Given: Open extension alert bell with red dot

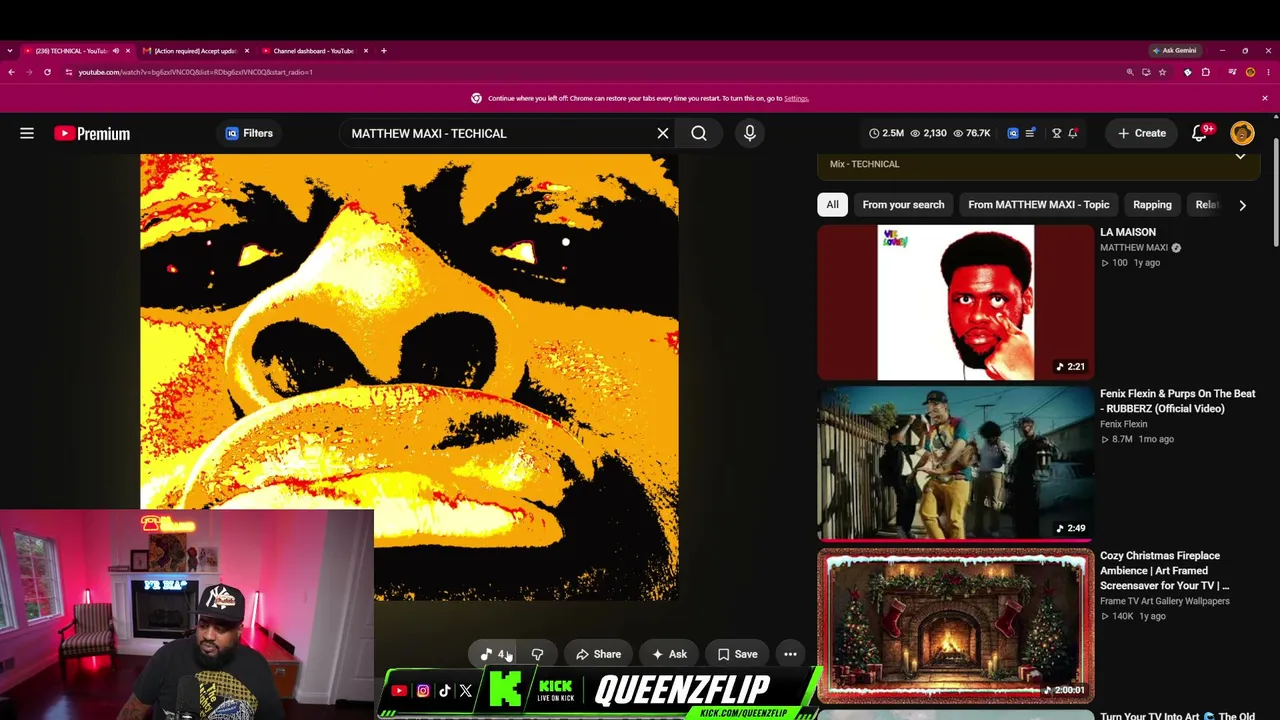Looking at the screenshot, I should pos(1073,133).
